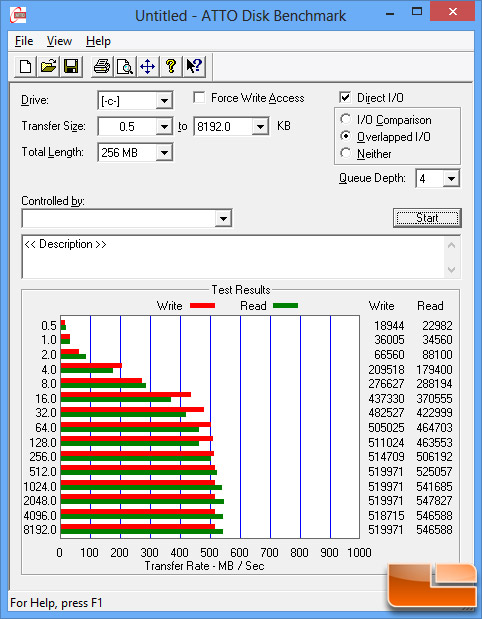Image resolution: width=482 pixels, height=619 pixels.
Task: Open a file with the folder icon
Action: pos(48,66)
